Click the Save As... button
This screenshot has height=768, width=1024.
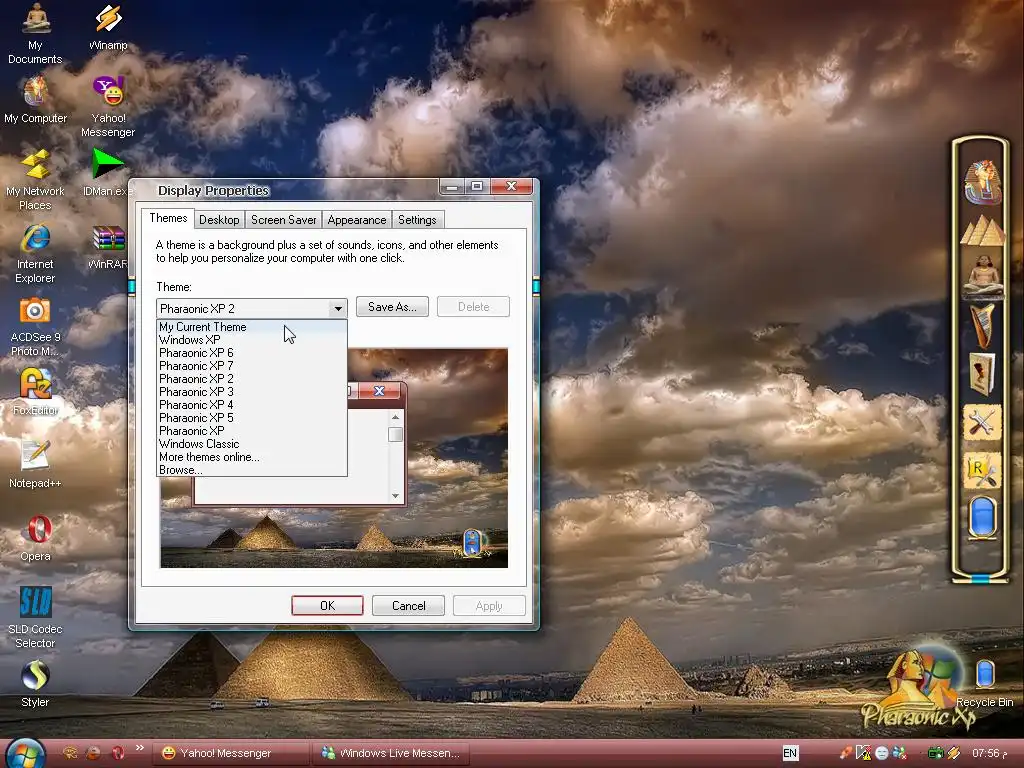pos(392,307)
